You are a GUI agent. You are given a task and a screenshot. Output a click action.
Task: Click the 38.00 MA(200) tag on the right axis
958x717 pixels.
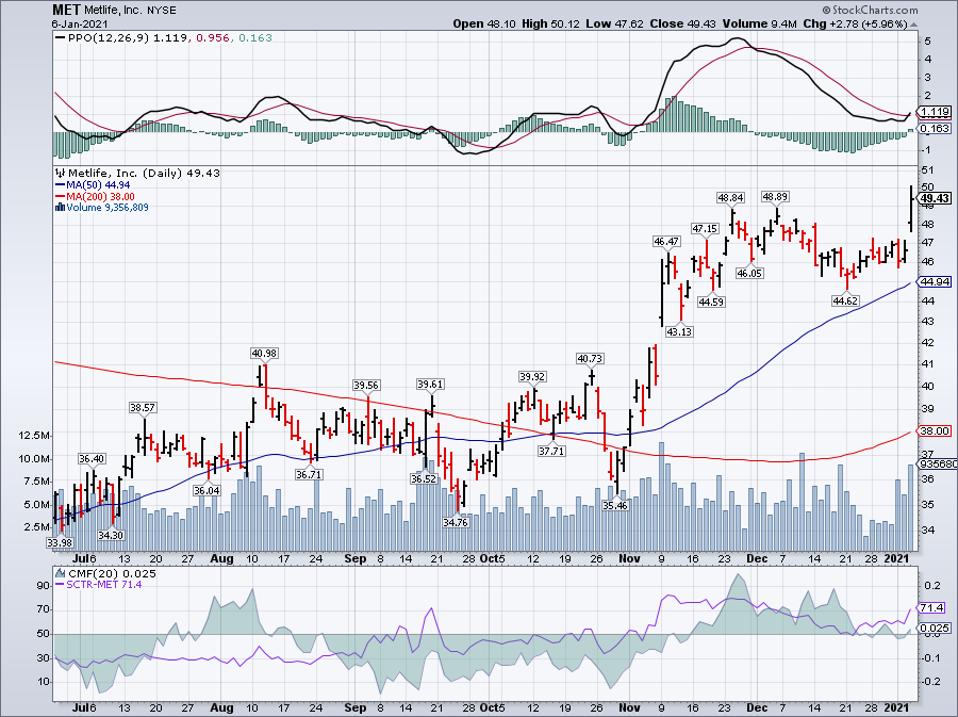click(x=935, y=431)
